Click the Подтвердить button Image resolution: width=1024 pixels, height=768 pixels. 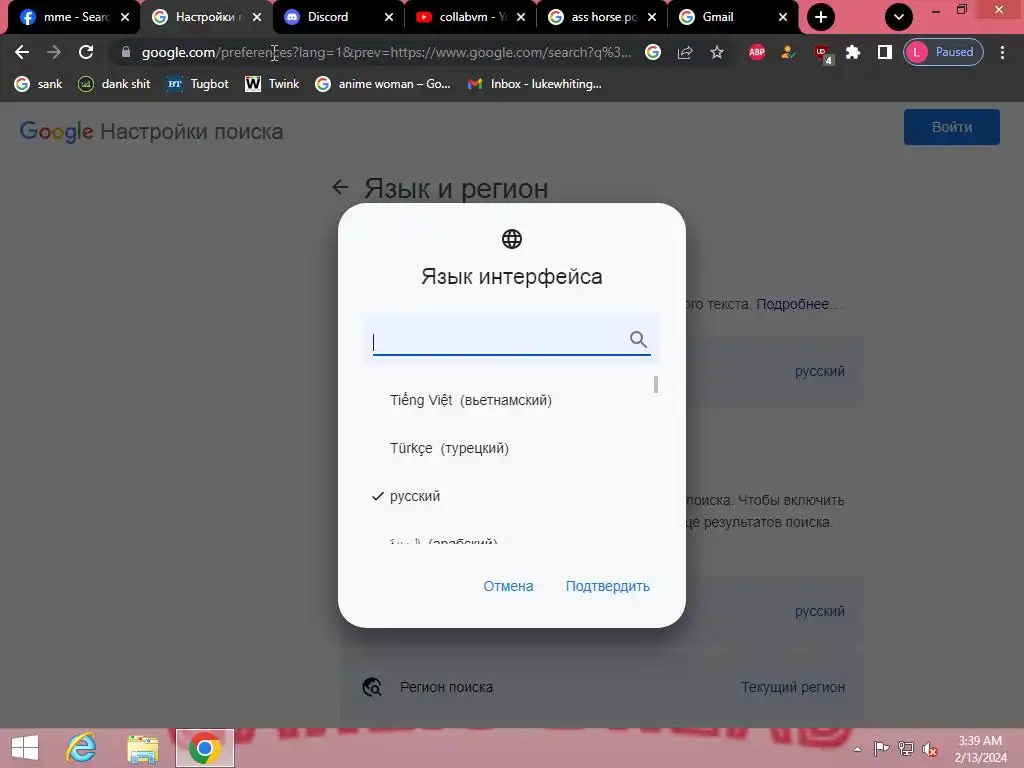pos(607,586)
